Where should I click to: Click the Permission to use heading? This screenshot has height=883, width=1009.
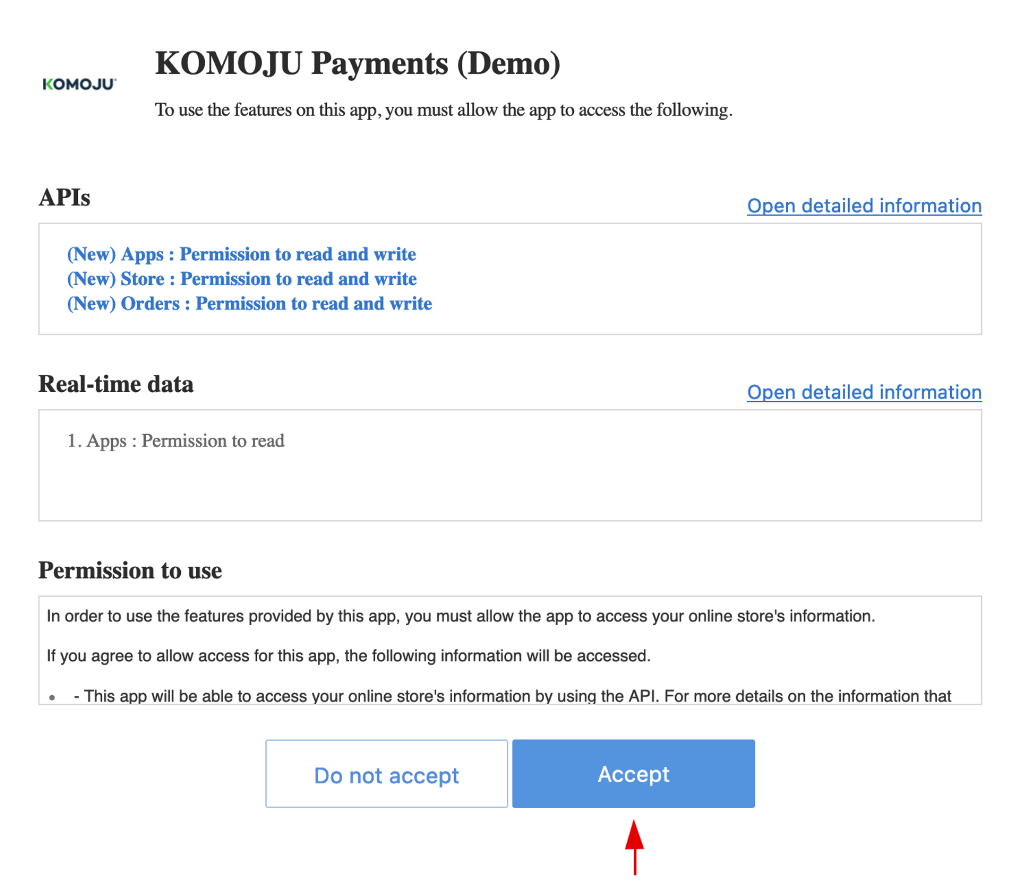tap(130, 571)
